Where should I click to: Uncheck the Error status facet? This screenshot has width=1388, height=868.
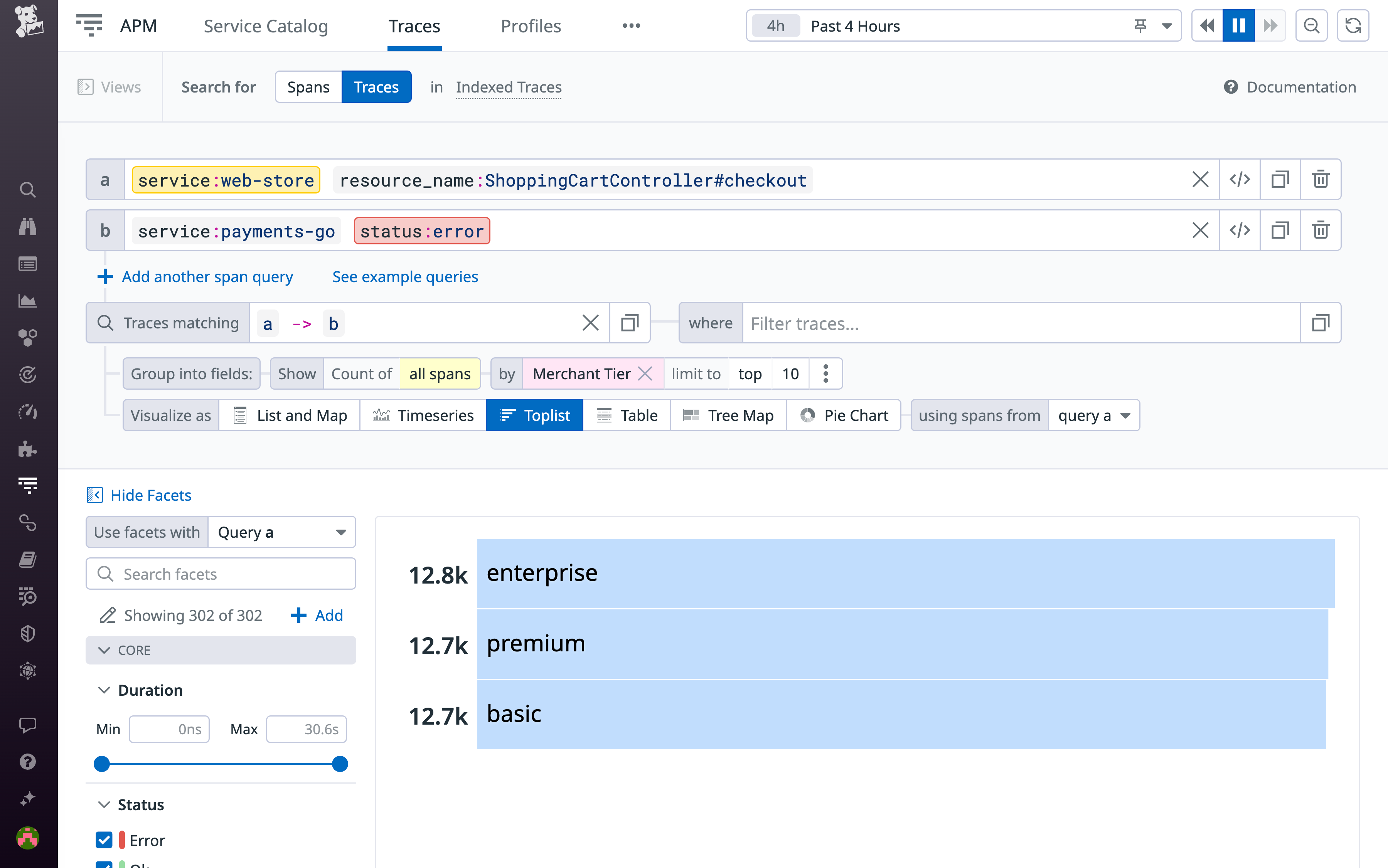[x=104, y=840]
